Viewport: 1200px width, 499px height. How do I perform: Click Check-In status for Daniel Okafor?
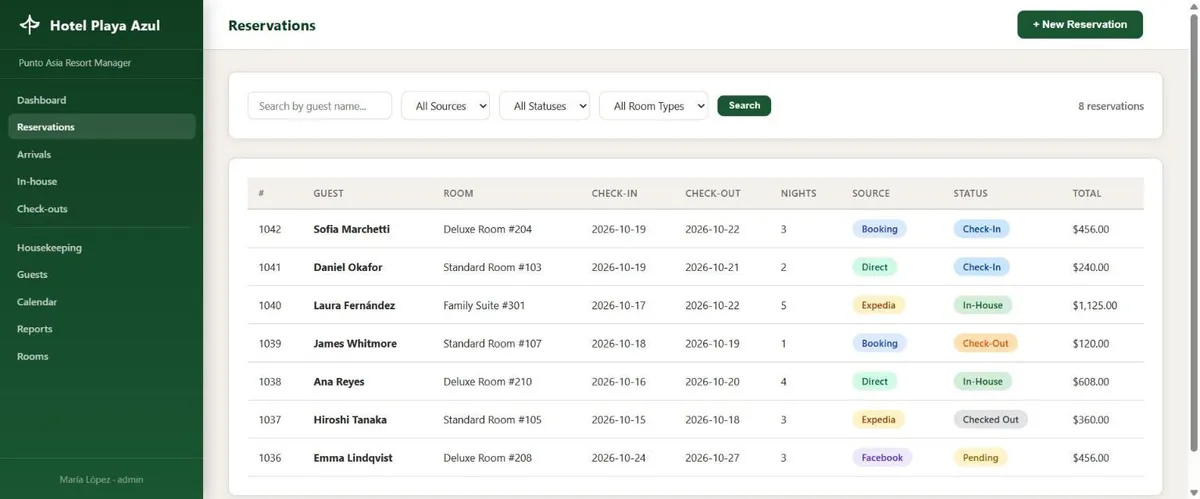[x=982, y=267]
